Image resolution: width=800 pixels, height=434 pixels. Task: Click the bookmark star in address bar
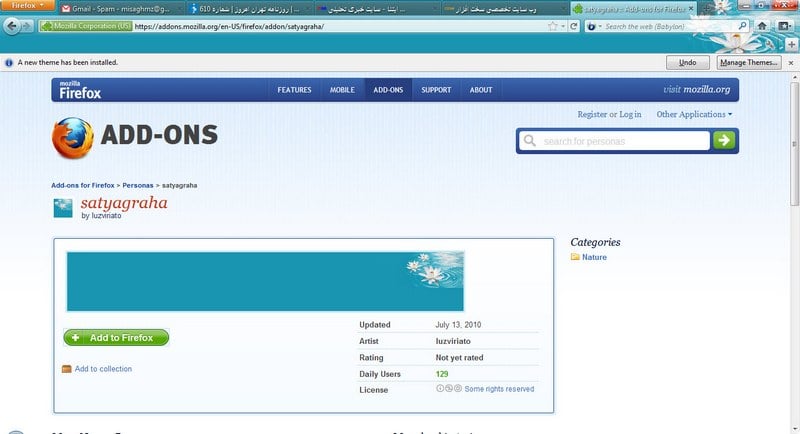552,26
